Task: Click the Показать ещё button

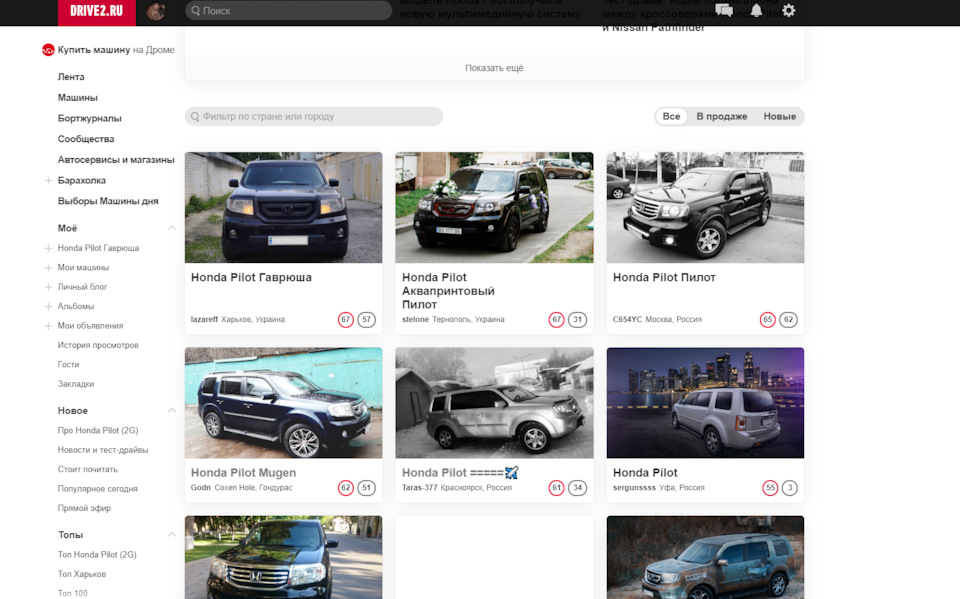Action: tap(494, 68)
